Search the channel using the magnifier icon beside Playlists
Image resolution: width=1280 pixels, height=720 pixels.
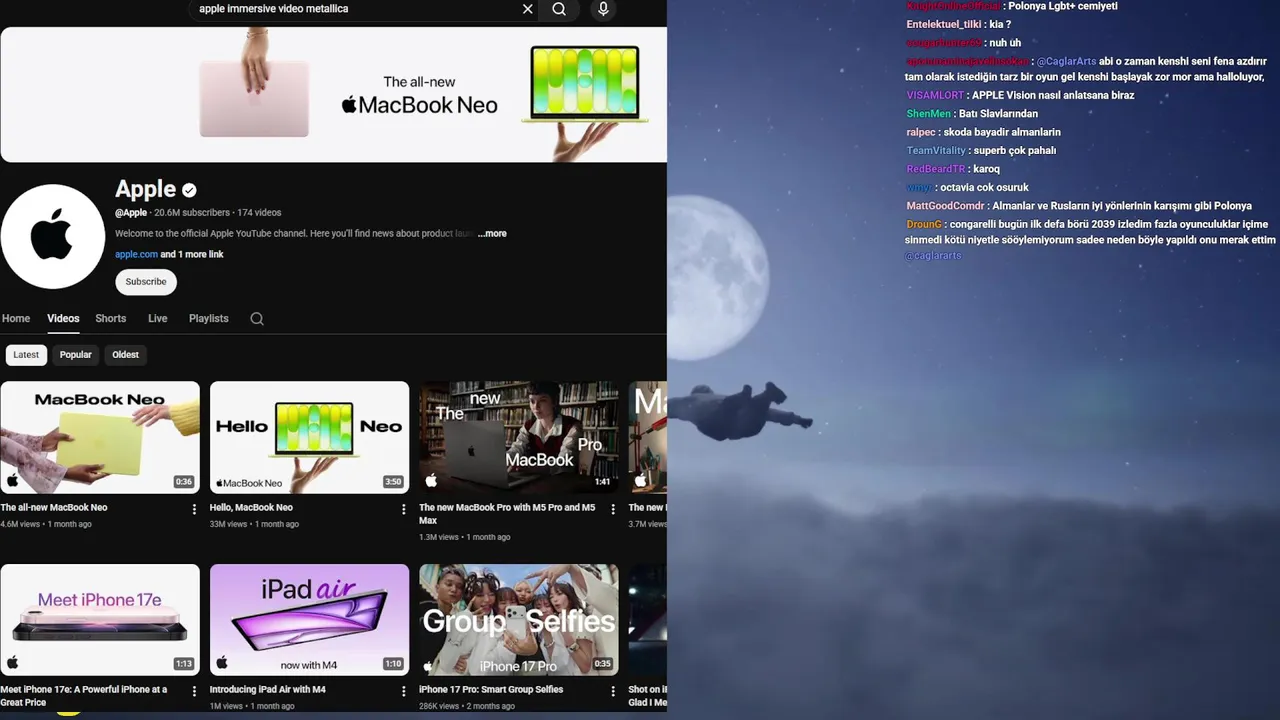pyautogui.click(x=257, y=319)
